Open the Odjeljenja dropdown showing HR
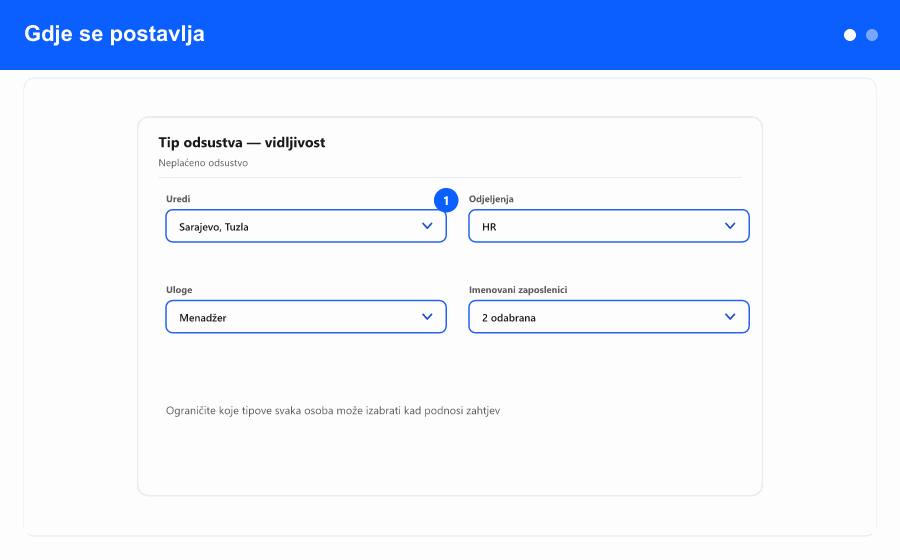900x560 pixels. click(609, 226)
